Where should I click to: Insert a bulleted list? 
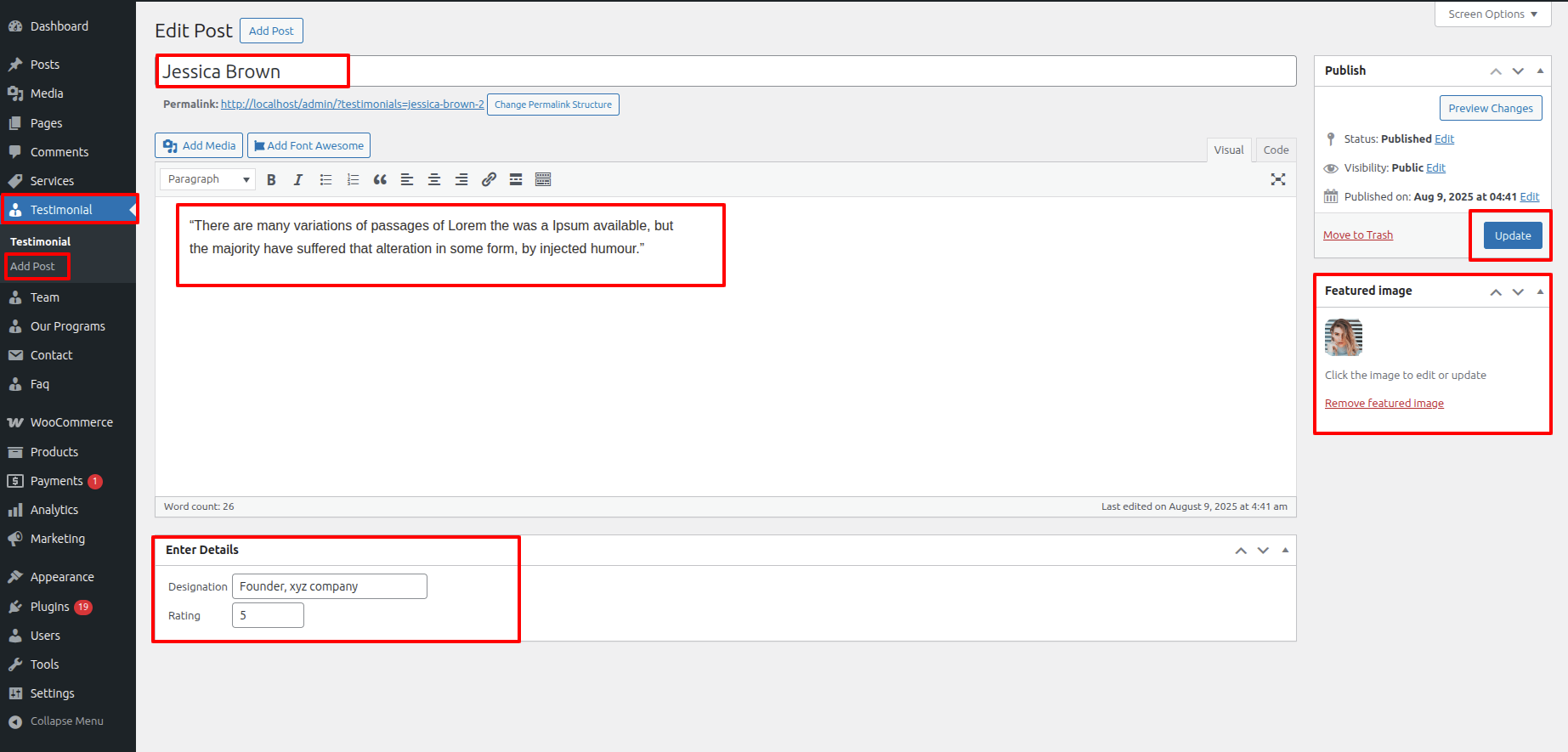pyautogui.click(x=325, y=179)
